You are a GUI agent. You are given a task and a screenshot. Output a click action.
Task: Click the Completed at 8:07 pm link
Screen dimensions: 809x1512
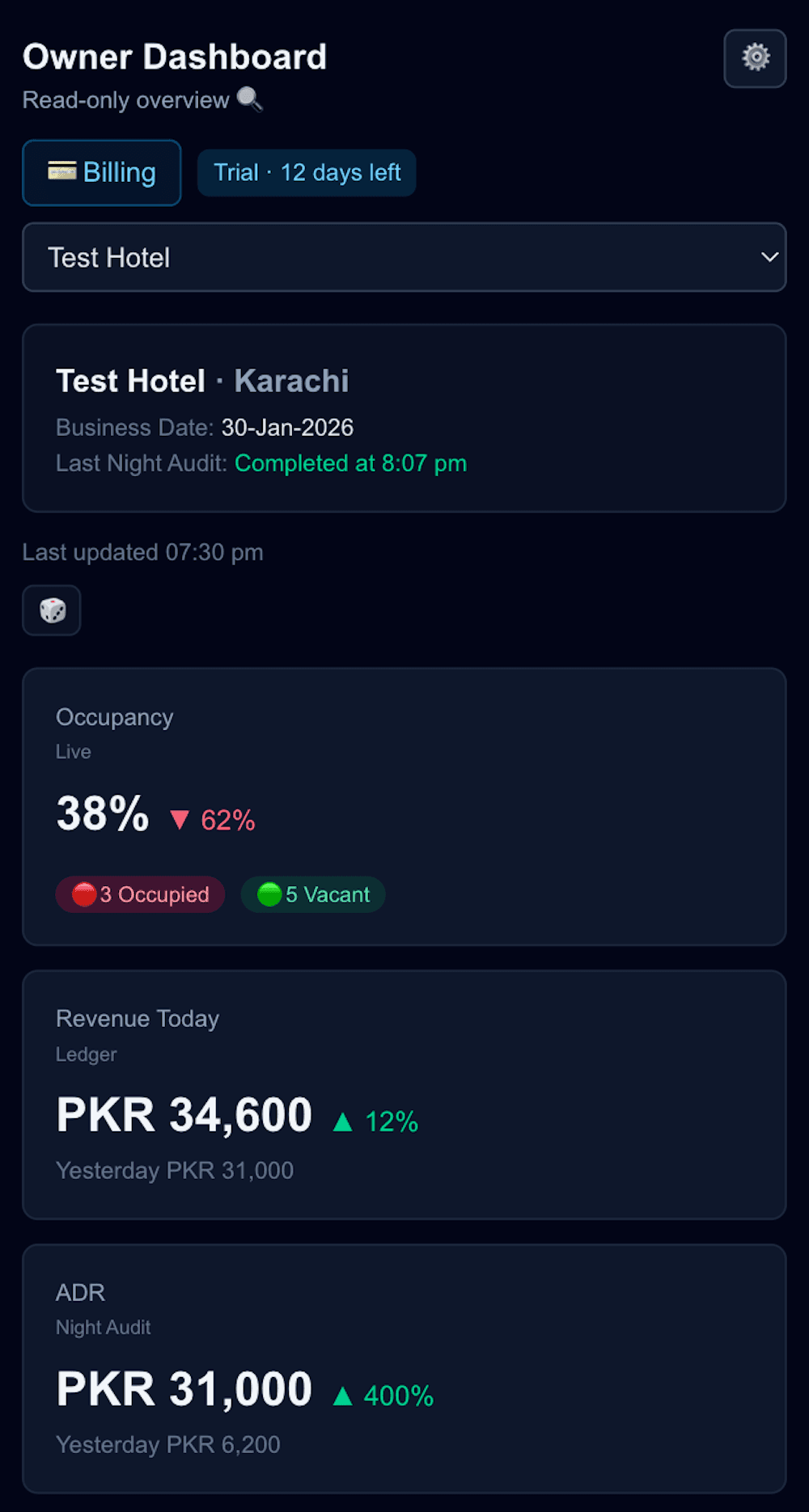350,463
